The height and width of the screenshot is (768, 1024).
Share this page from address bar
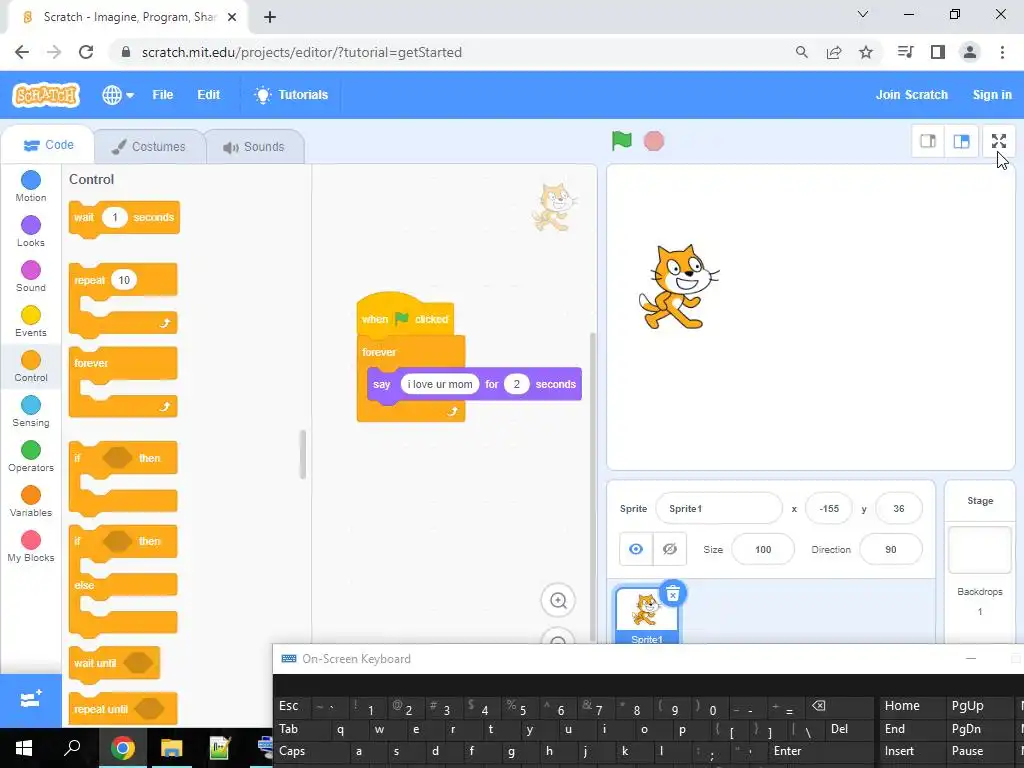coord(834,52)
